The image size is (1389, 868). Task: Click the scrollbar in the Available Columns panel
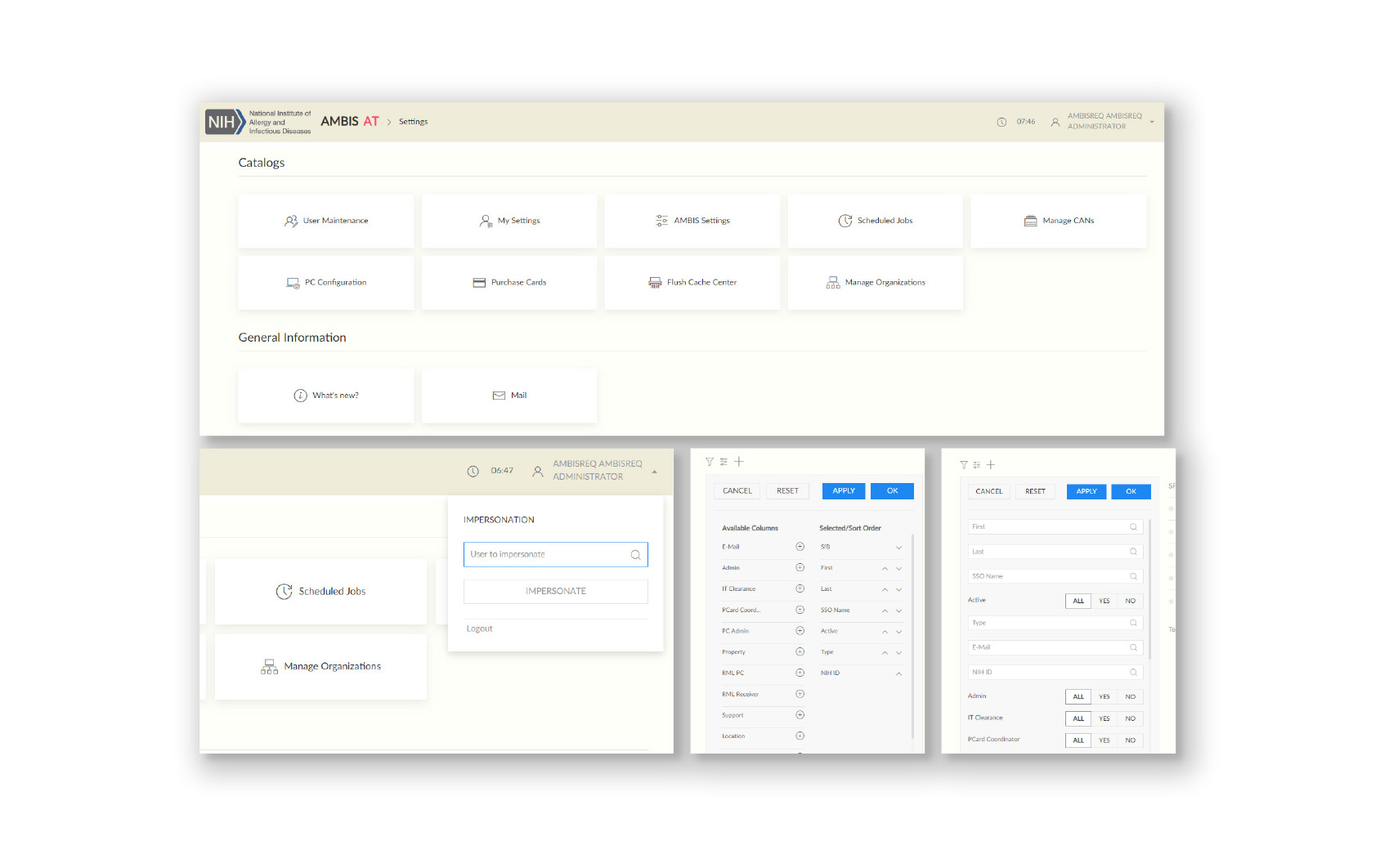[912, 638]
